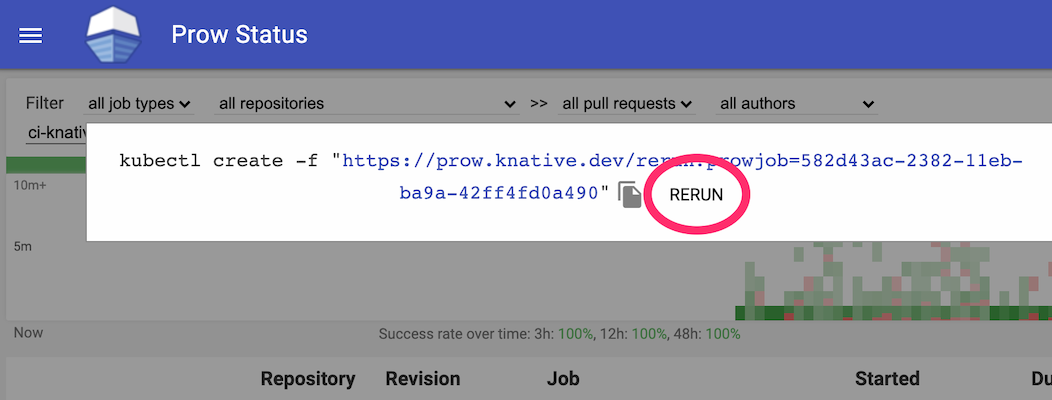1052x400 pixels.
Task: Open the all job types dropdown
Action: pos(140,104)
